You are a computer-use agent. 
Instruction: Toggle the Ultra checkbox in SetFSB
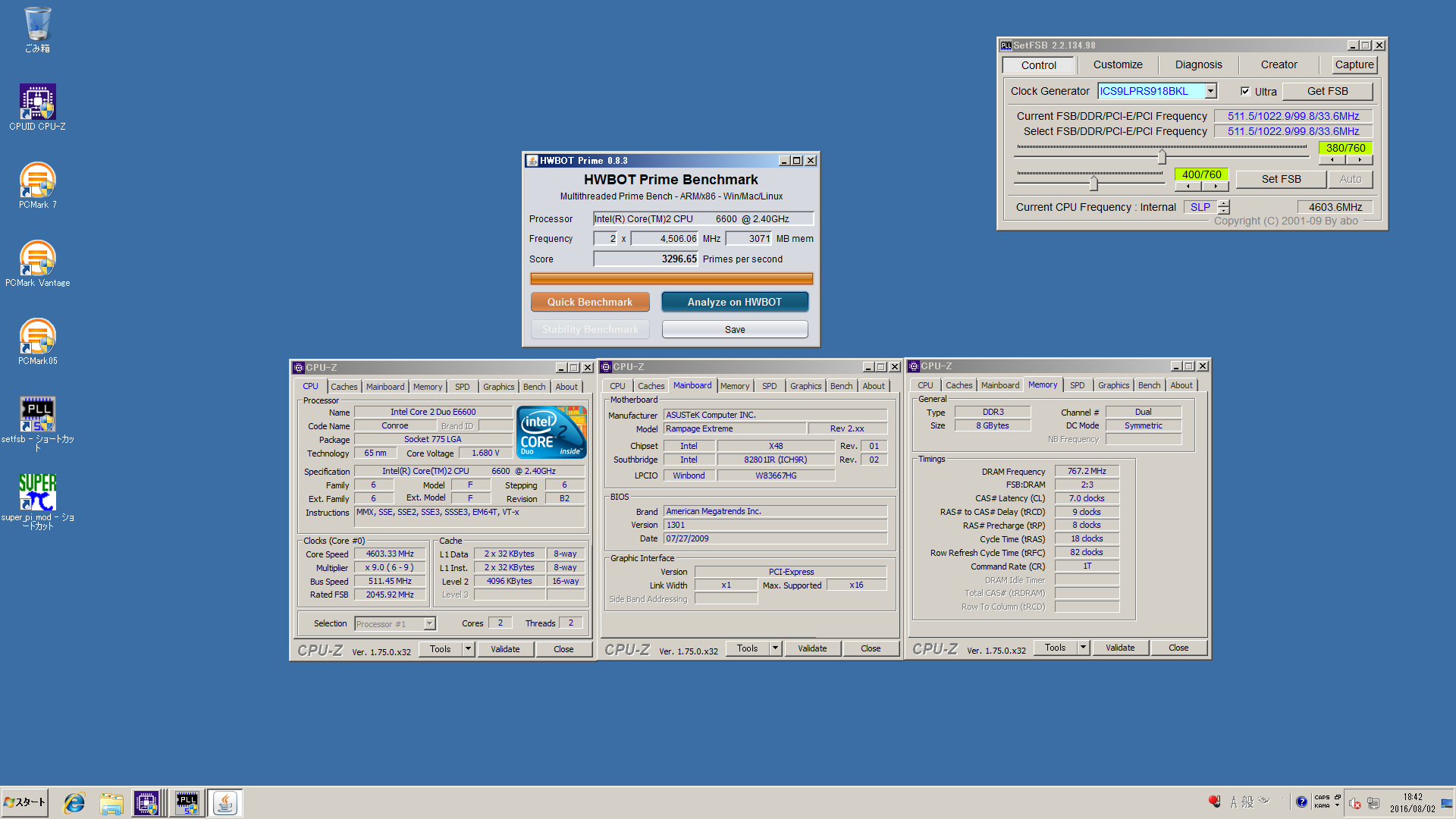(x=1245, y=91)
